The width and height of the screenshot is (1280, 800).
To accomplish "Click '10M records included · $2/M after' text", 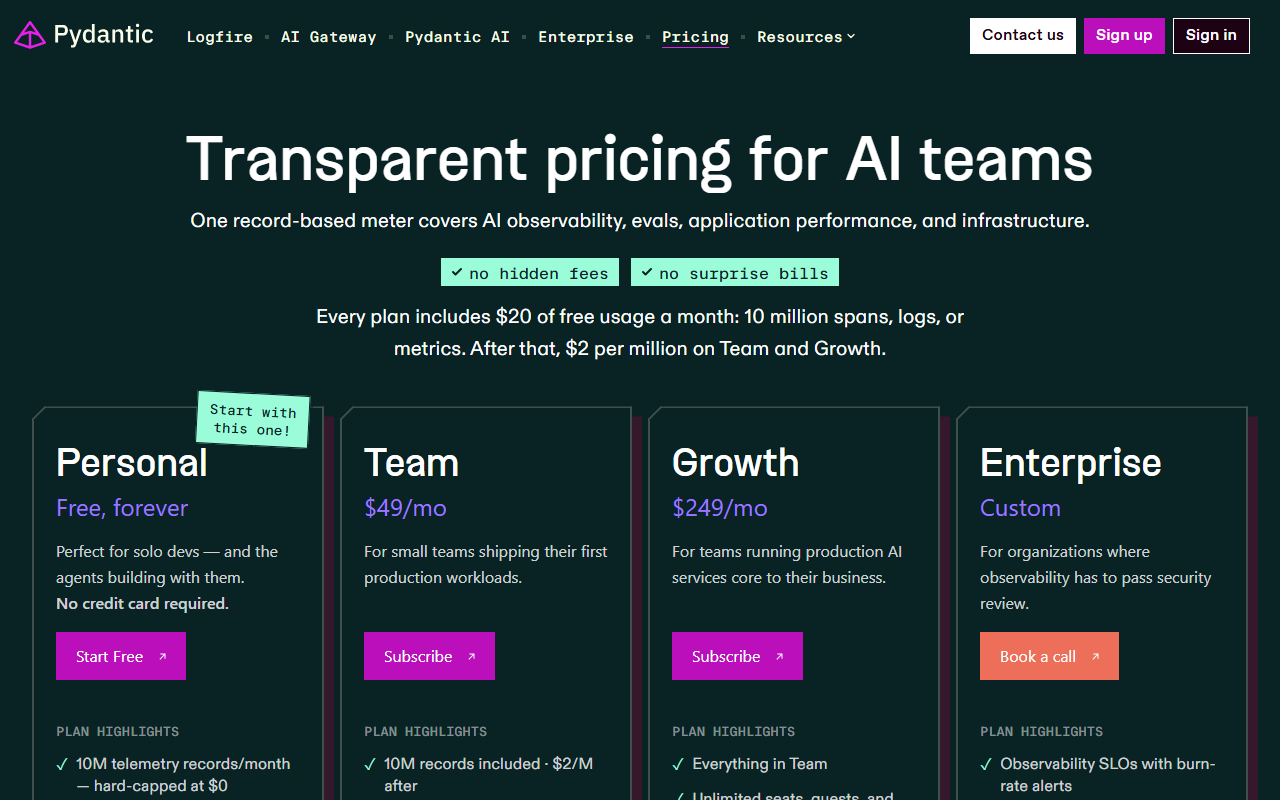I will tap(488, 775).
